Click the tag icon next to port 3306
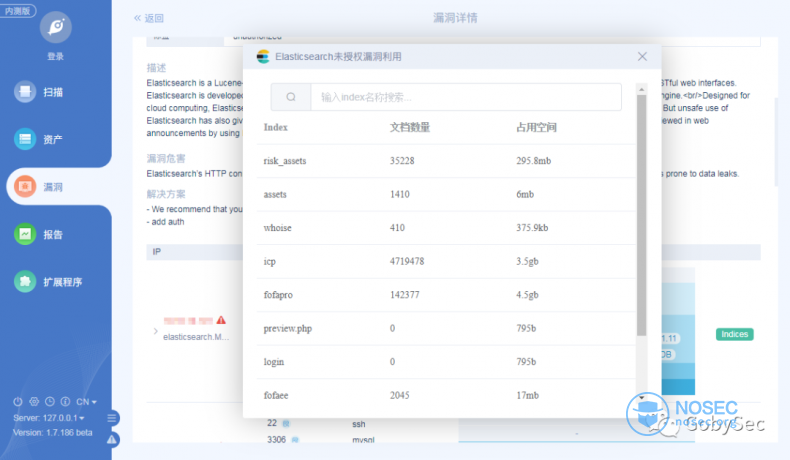The height and width of the screenshot is (460, 790). [295, 439]
